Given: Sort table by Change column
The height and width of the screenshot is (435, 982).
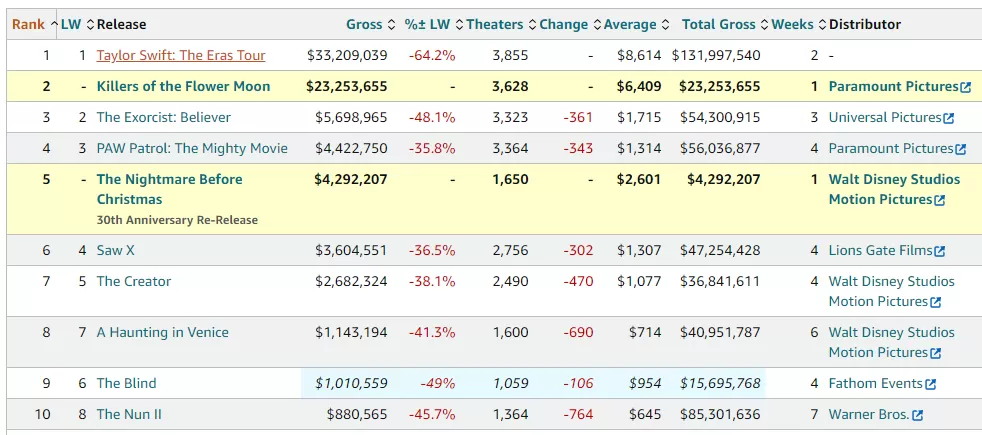Looking at the screenshot, I should 570,24.
